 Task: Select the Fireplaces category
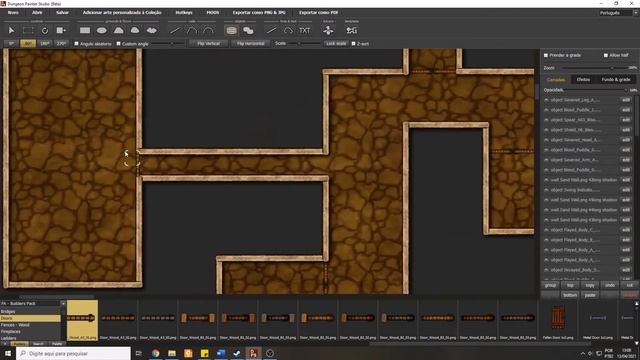[x=30, y=331]
